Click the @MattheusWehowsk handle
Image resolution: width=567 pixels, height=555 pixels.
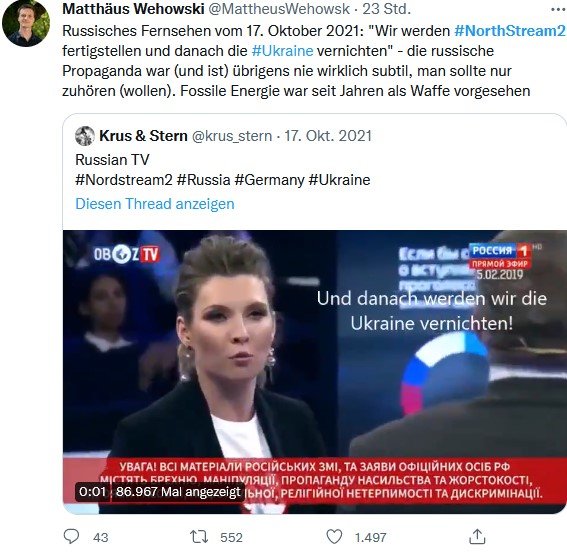tap(279, 9)
